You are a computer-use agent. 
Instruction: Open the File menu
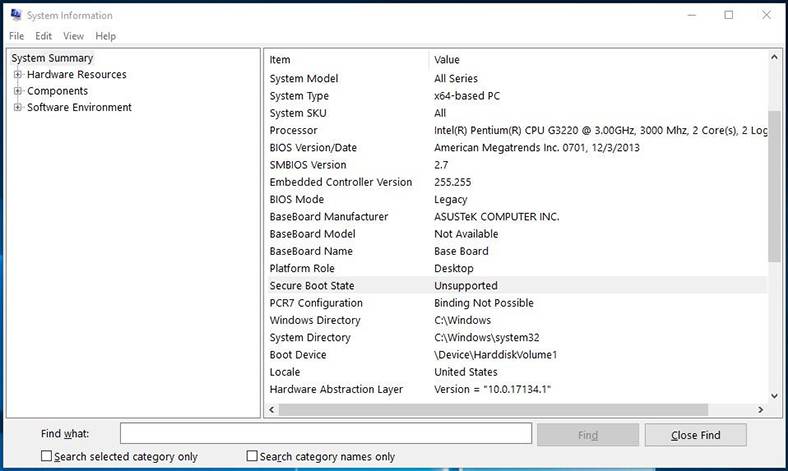tap(17, 36)
